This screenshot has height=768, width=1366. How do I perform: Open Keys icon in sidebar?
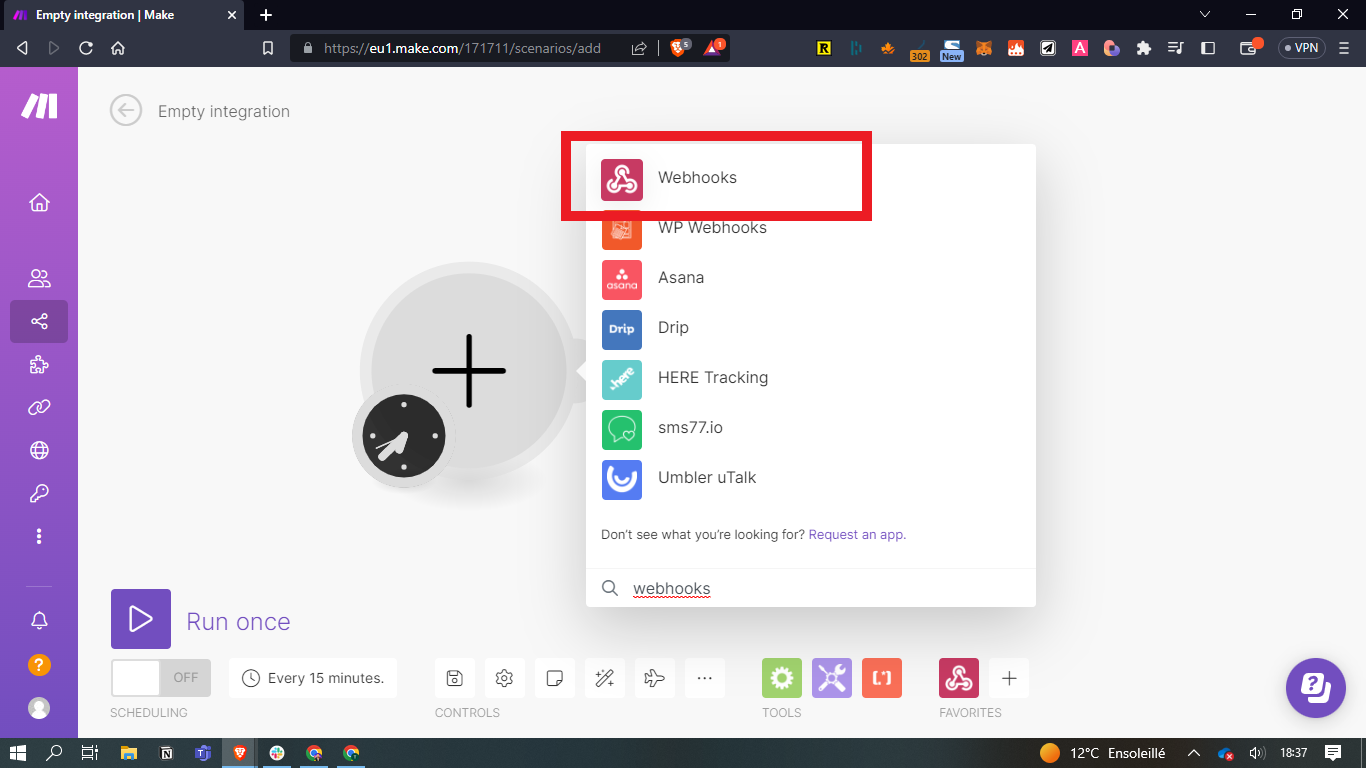tap(39, 494)
